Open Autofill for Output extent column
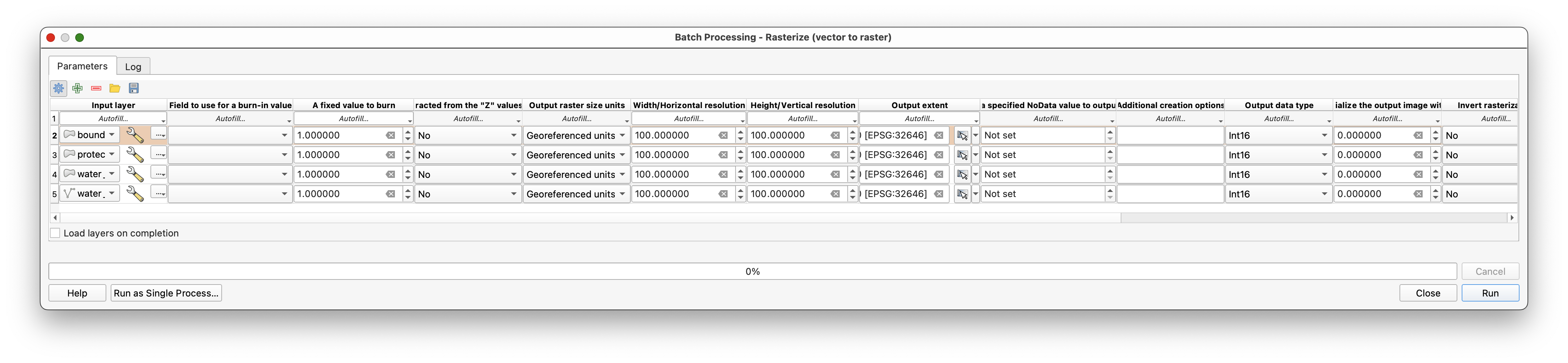1568x363 pixels. 919,119
